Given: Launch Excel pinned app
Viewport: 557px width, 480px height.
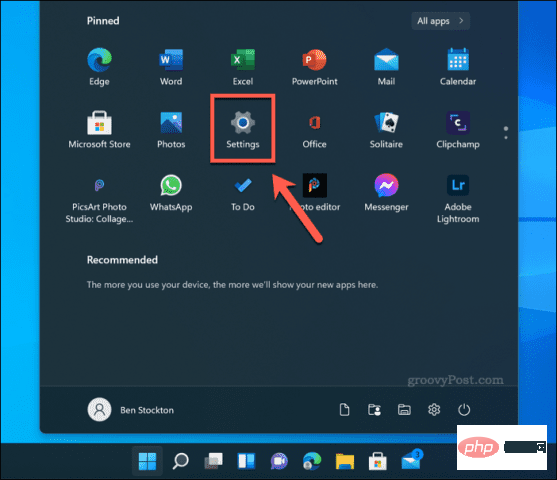Looking at the screenshot, I should [243, 67].
